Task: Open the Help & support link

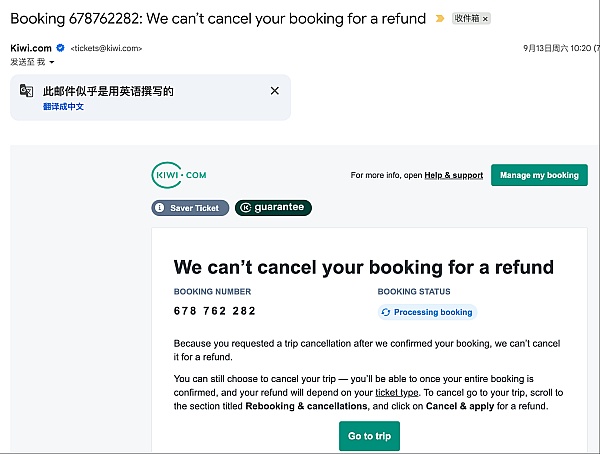Action: coord(453,175)
